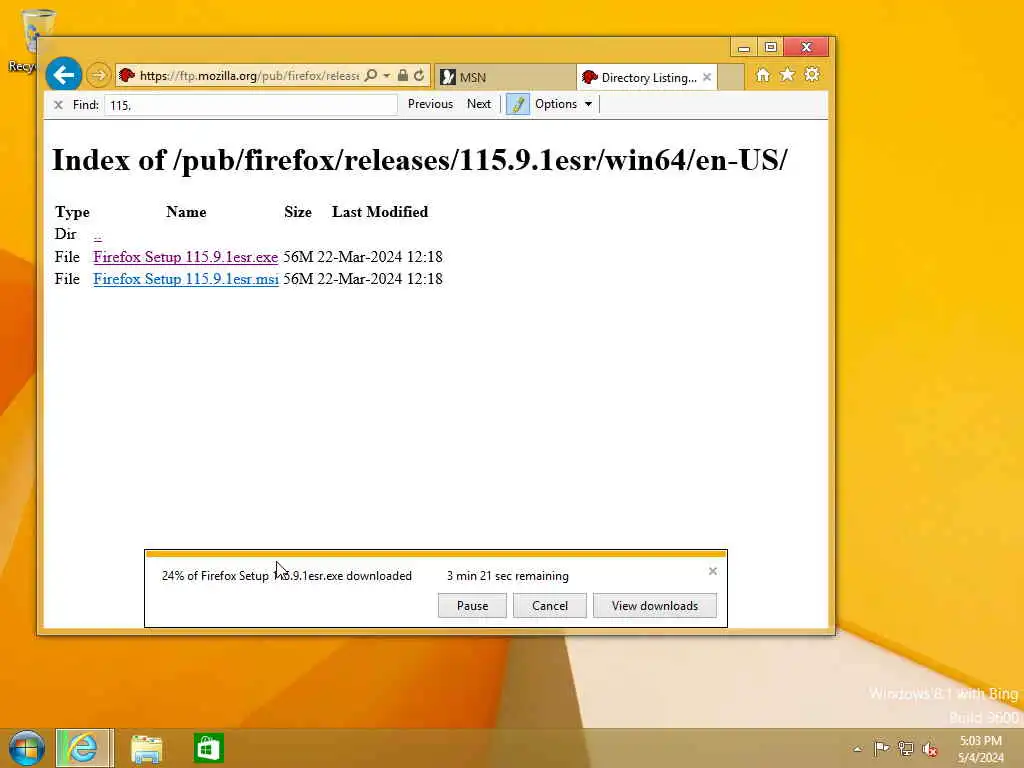Pause the Firefox Setup download
Viewport: 1024px width, 768px height.
click(472, 605)
